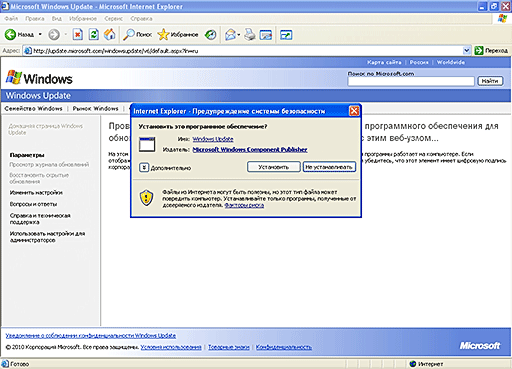The image size is (512, 369).
Task: Open the Сервис menu
Action: pyautogui.click(x=113, y=19)
